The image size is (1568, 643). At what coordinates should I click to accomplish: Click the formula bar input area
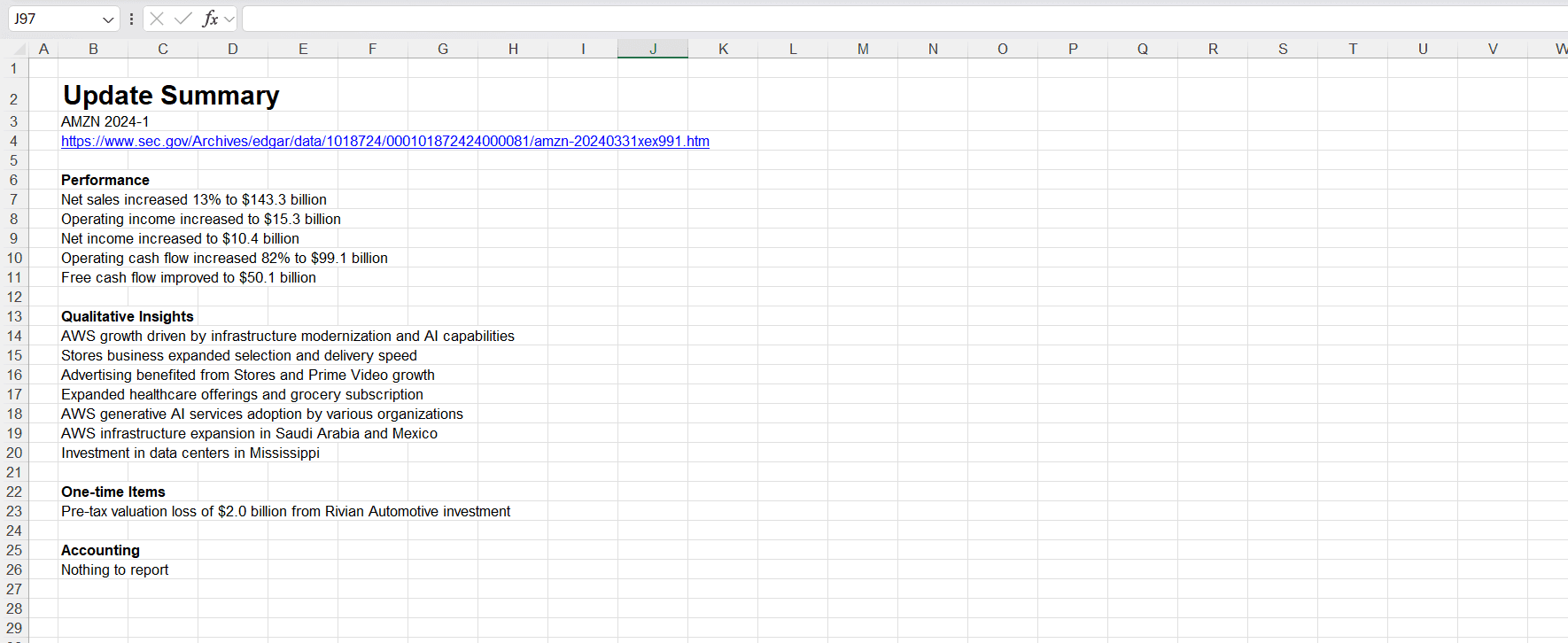coord(886,19)
